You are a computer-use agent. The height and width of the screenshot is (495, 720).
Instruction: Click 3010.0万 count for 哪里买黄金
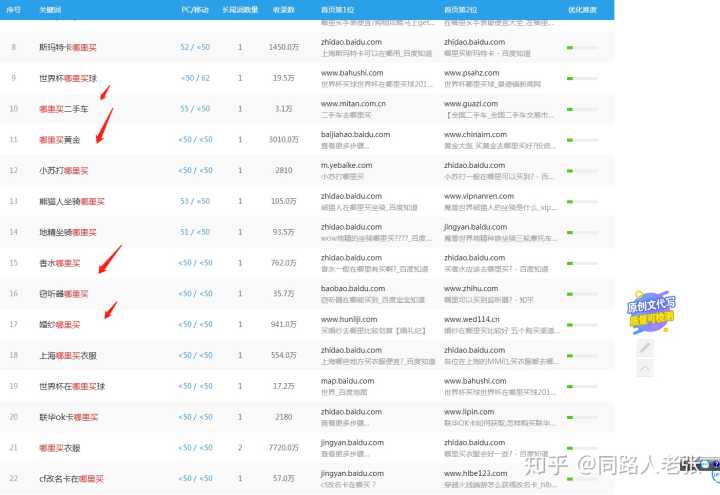[284, 140]
